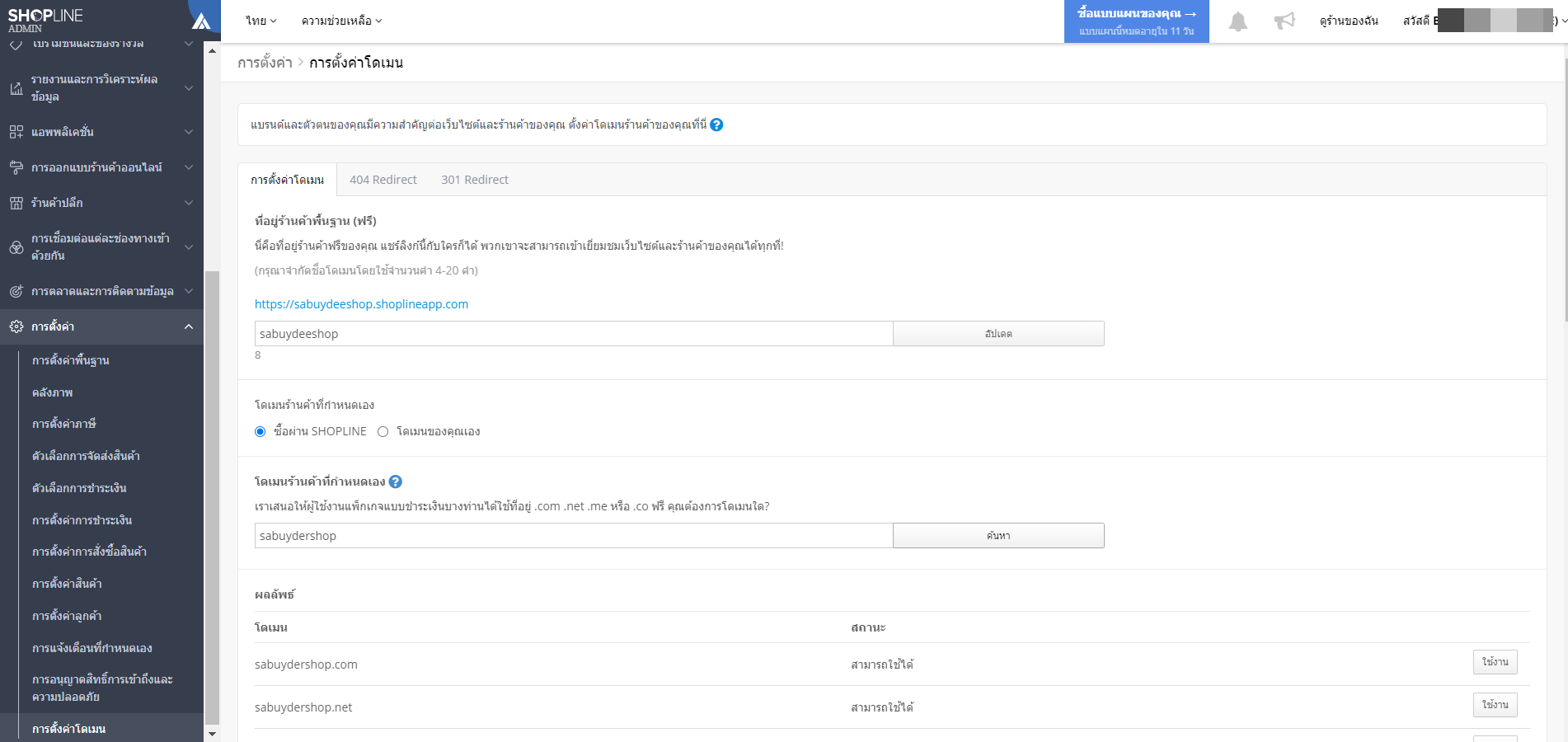
Task: Click the retail store icon in the sidebar
Action: pyautogui.click(x=16, y=203)
